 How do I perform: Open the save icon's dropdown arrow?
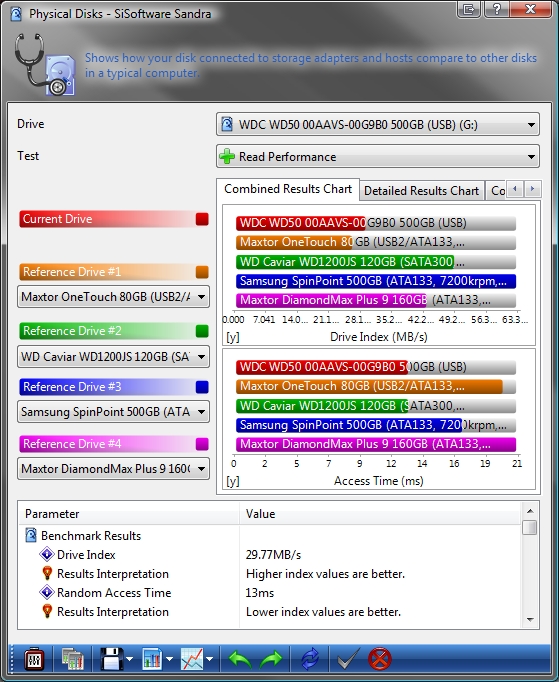129,659
